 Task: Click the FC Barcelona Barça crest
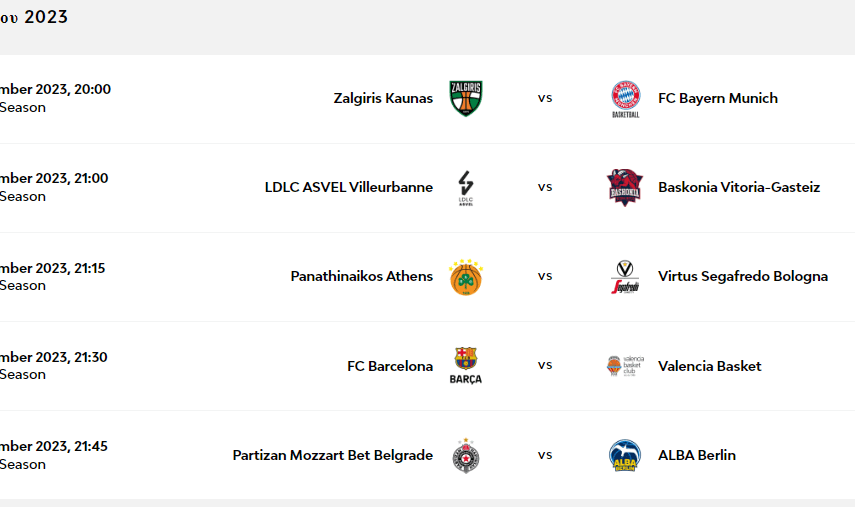[x=466, y=365]
